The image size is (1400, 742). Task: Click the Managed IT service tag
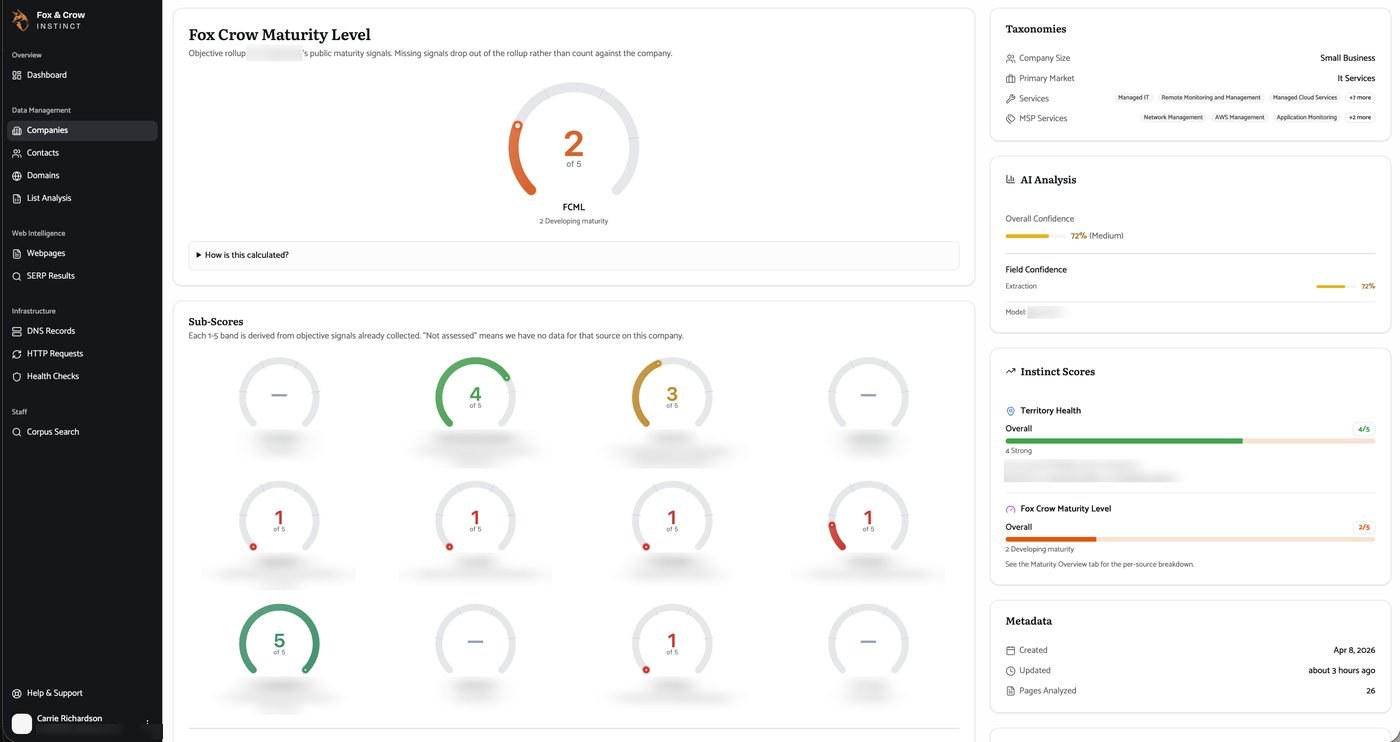(x=1133, y=98)
